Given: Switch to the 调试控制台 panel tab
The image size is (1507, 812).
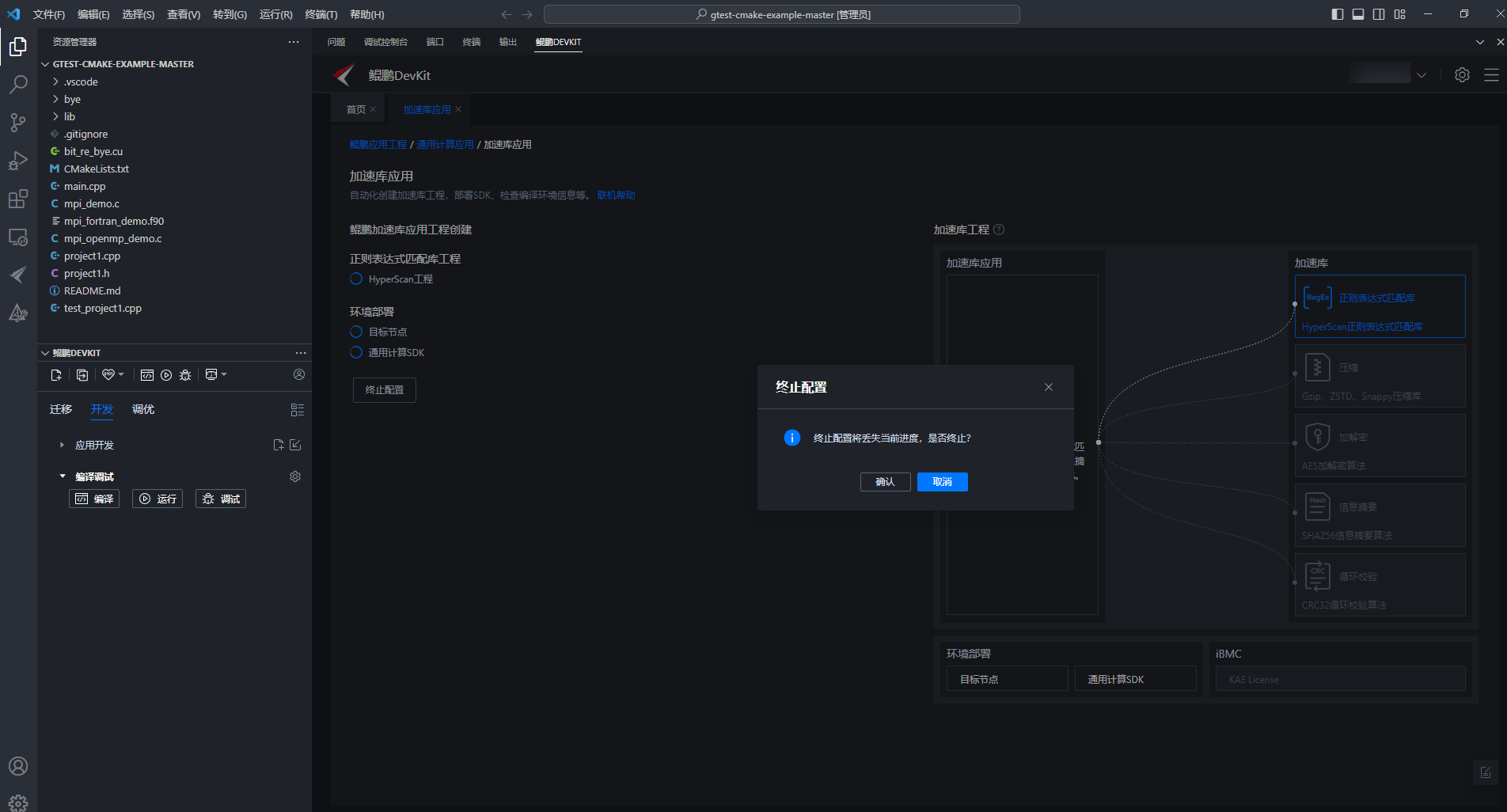Looking at the screenshot, I should point(385,42).
